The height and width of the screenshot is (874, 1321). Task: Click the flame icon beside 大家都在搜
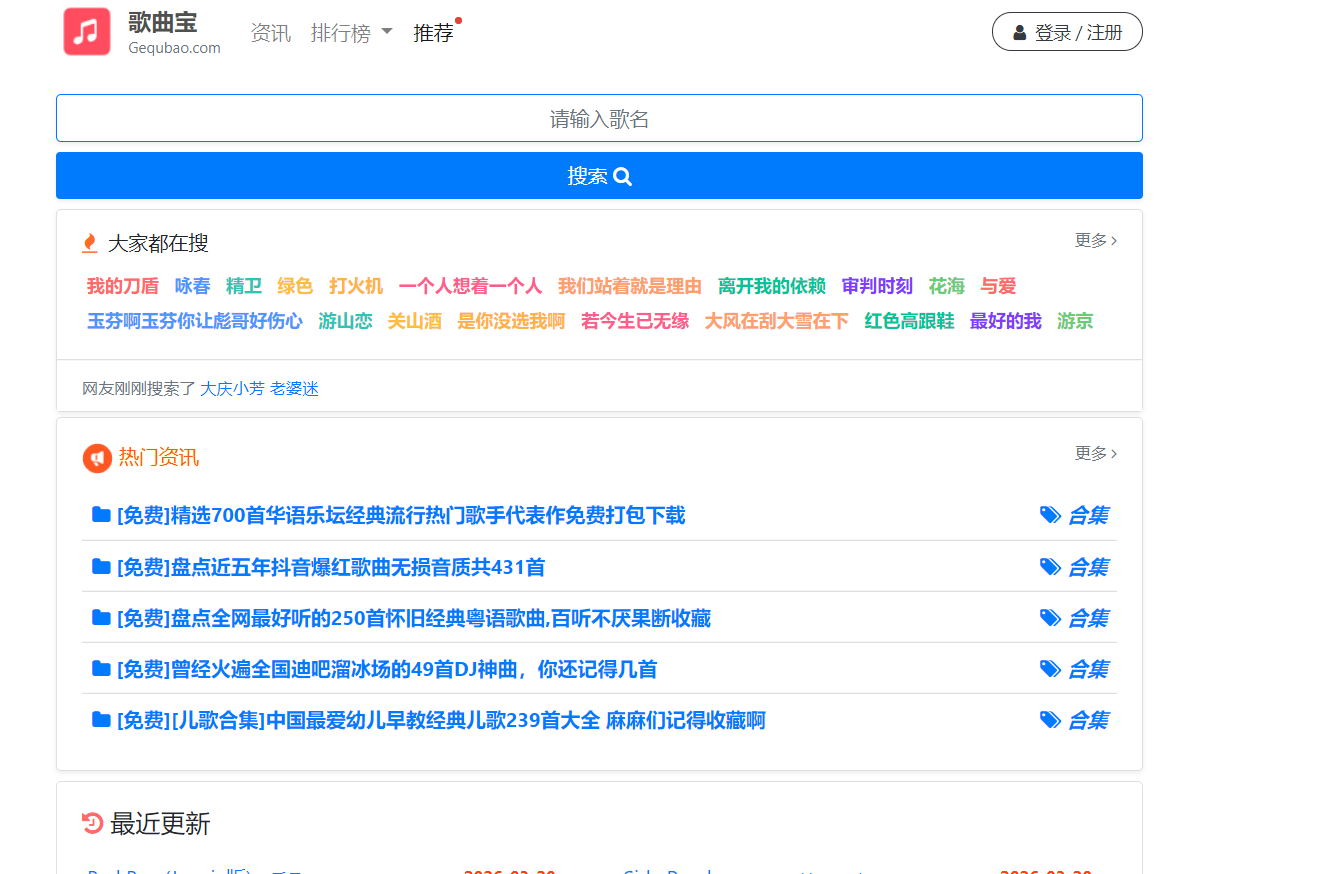[x=90, y=243]
